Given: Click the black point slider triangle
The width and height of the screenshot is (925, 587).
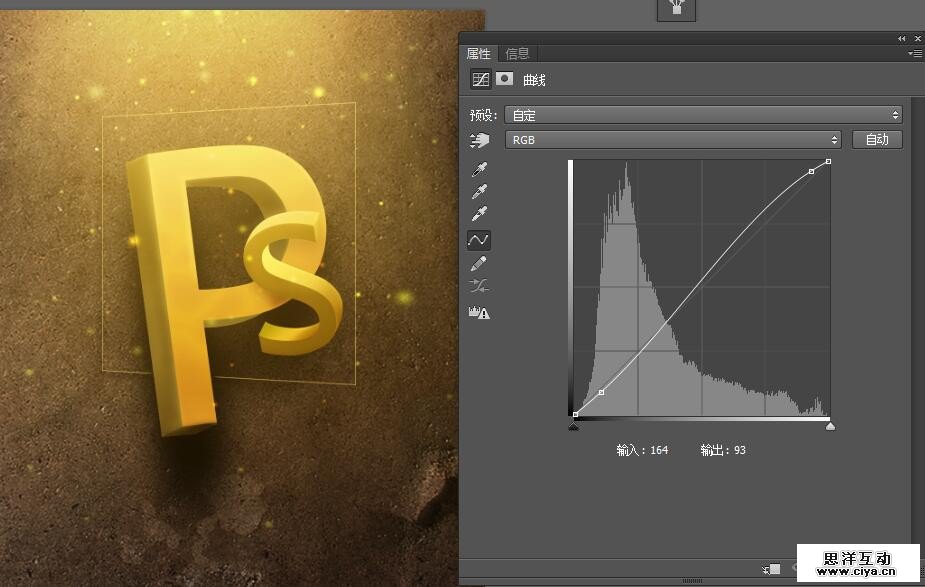Looking at the screenshot, I should pos(574,427).
